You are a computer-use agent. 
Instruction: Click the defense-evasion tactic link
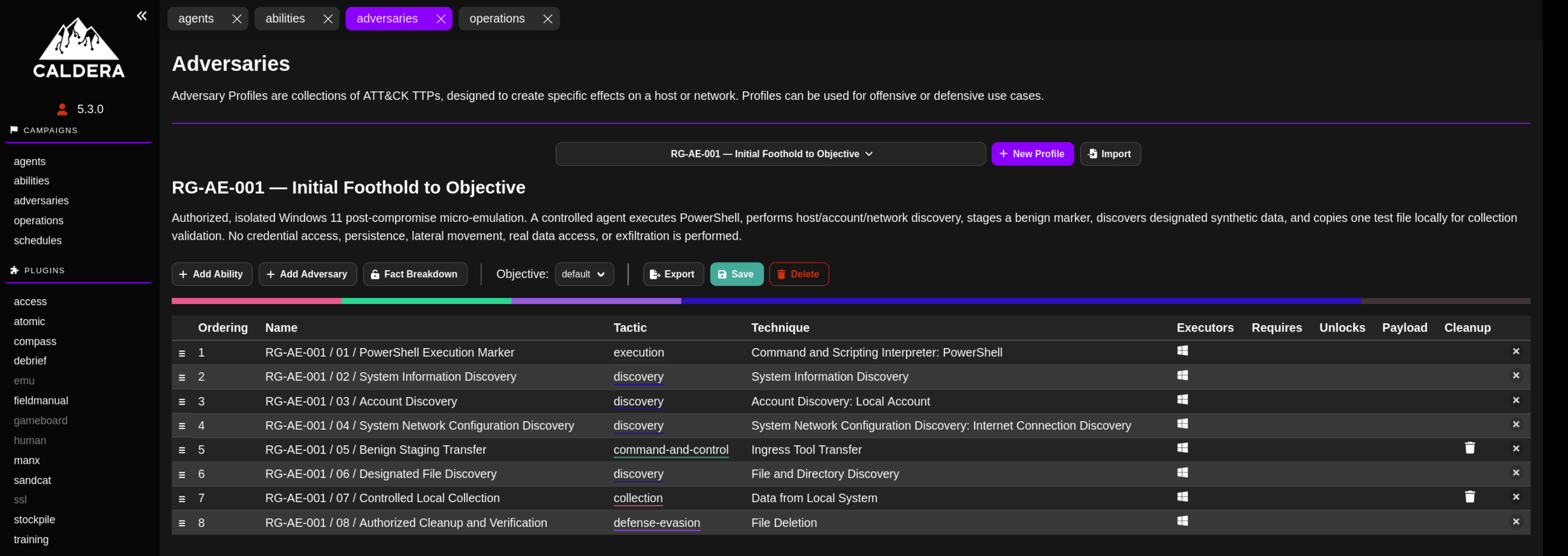click(657, 523)
